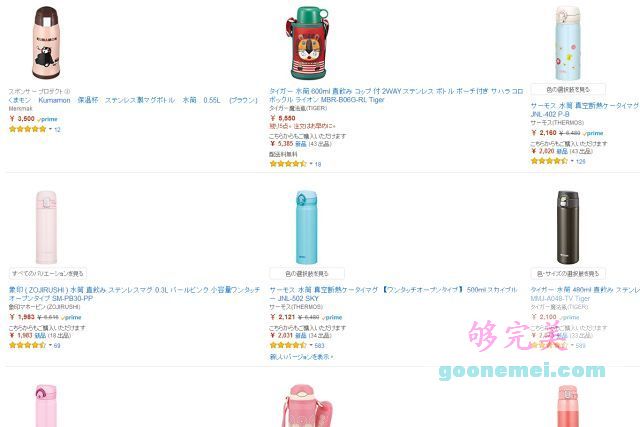Click the Zojirushi SM-PB30-PP product title
The height and width of the screenshot is (427, 640).
coord(134,294)
